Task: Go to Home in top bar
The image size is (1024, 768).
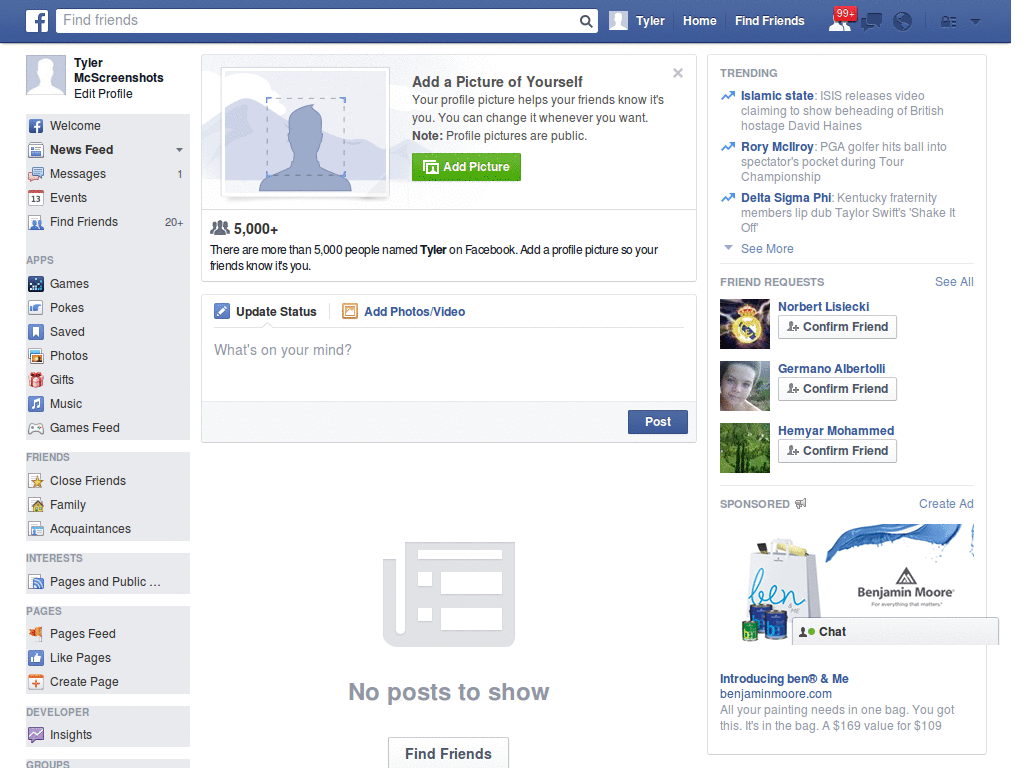Action: click(699, 21)
